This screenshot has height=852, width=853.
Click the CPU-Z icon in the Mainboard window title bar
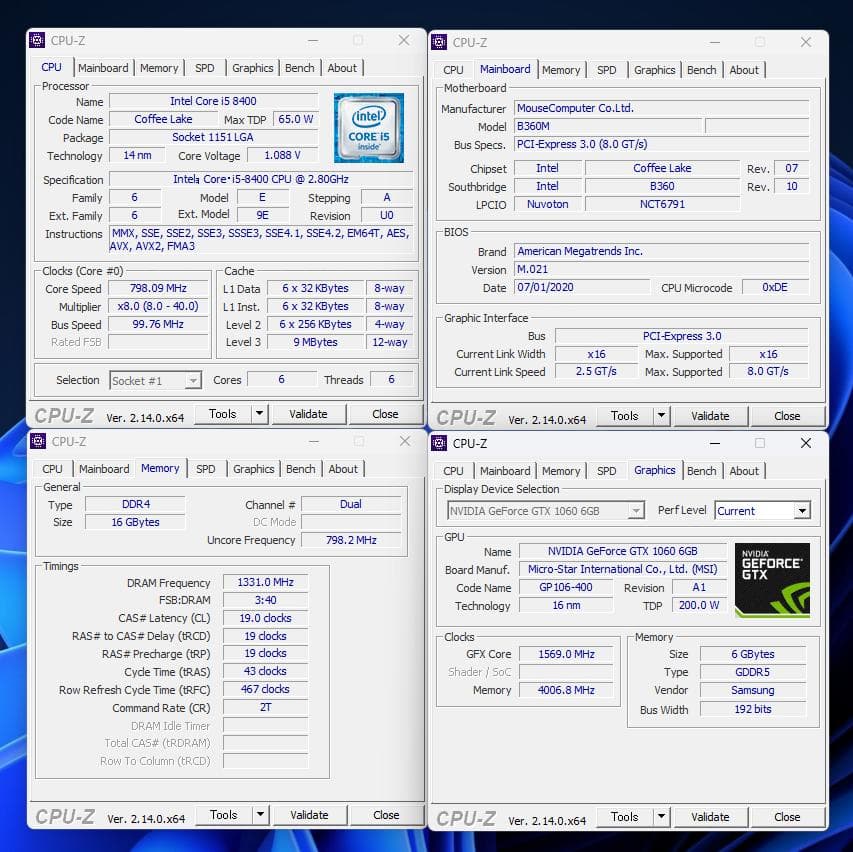(438, 42)
